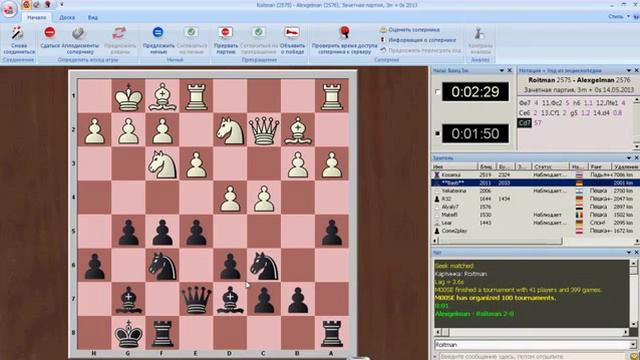Click the notation panel vertical scrollbar down arrow
Screen dimensions: 640x360
[637, 147]
